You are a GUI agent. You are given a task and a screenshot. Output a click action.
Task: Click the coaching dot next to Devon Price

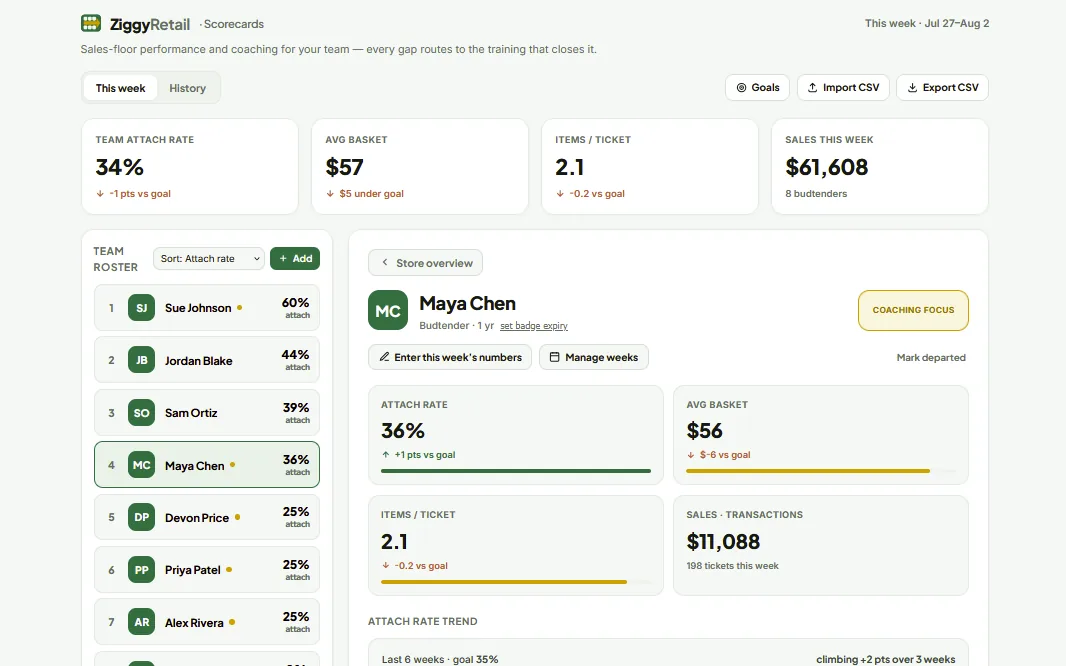tap(237, 517)
